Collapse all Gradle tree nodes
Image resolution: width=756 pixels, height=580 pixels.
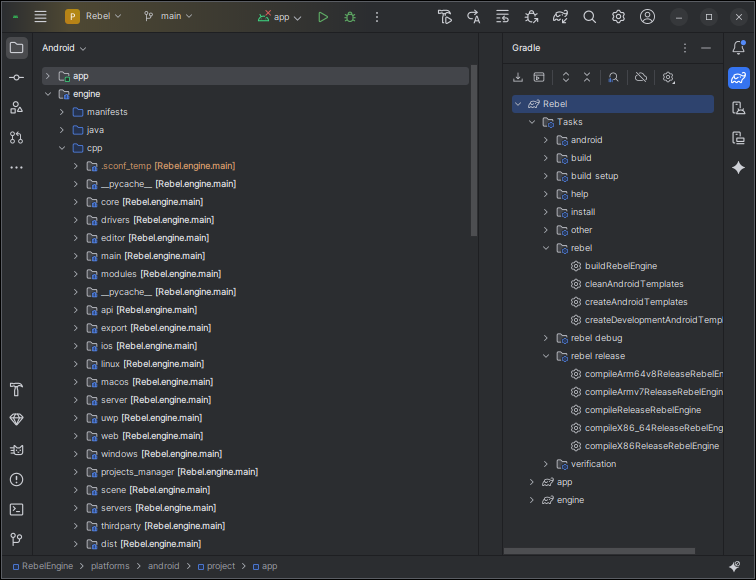click(587, 77)
